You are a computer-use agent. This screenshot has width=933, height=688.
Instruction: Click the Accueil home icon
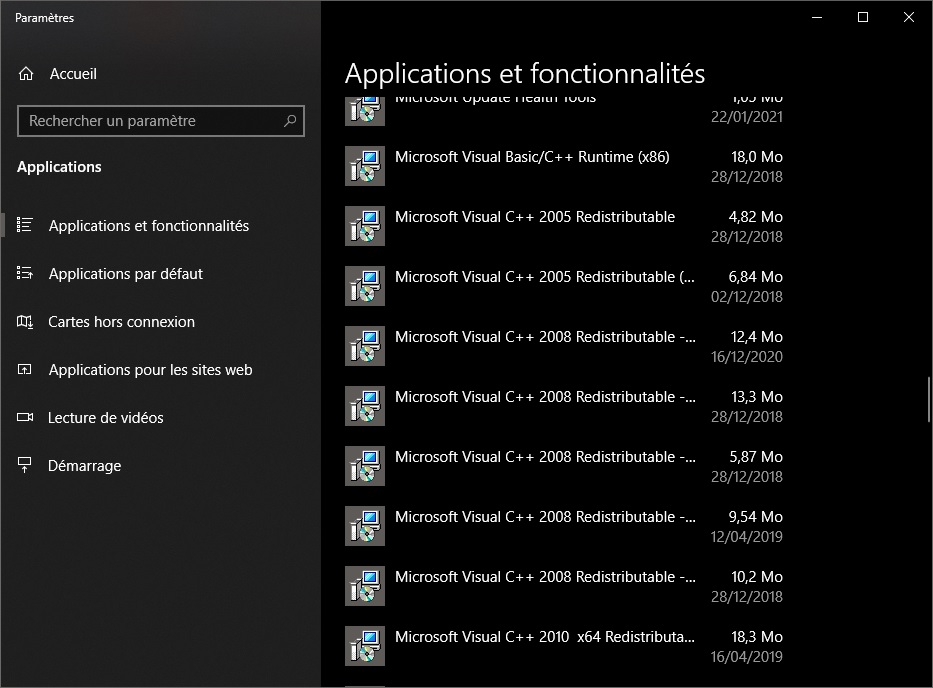point(25,73)
